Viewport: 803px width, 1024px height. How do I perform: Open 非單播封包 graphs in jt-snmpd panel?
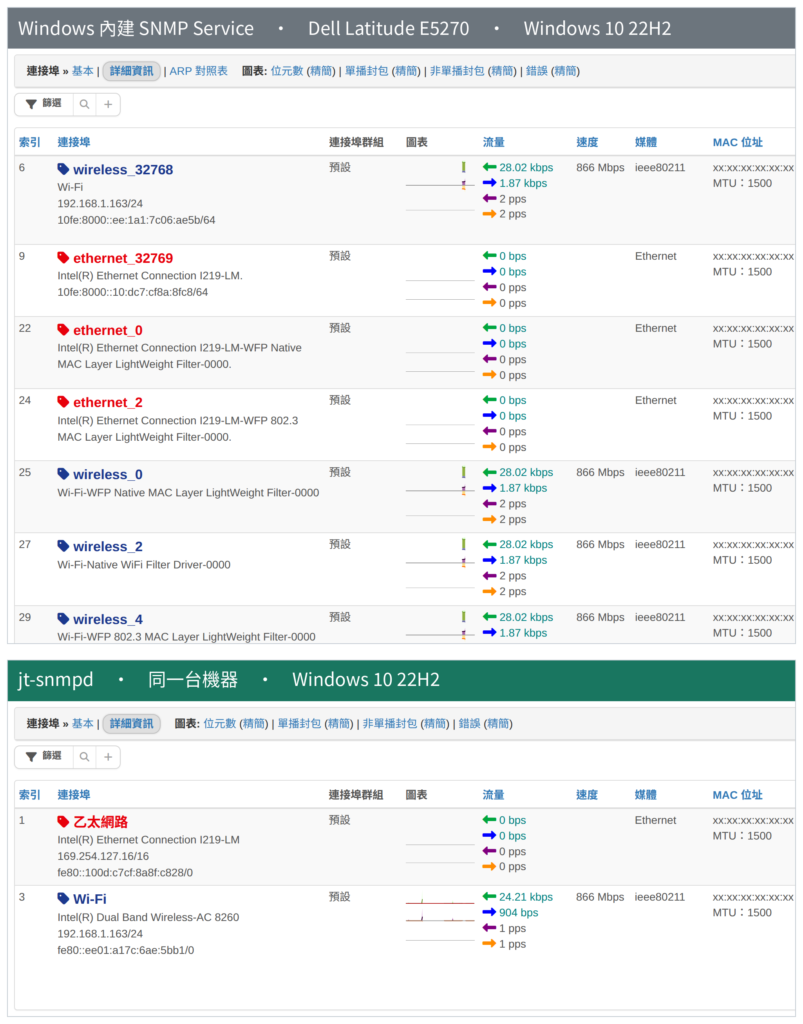390,724
